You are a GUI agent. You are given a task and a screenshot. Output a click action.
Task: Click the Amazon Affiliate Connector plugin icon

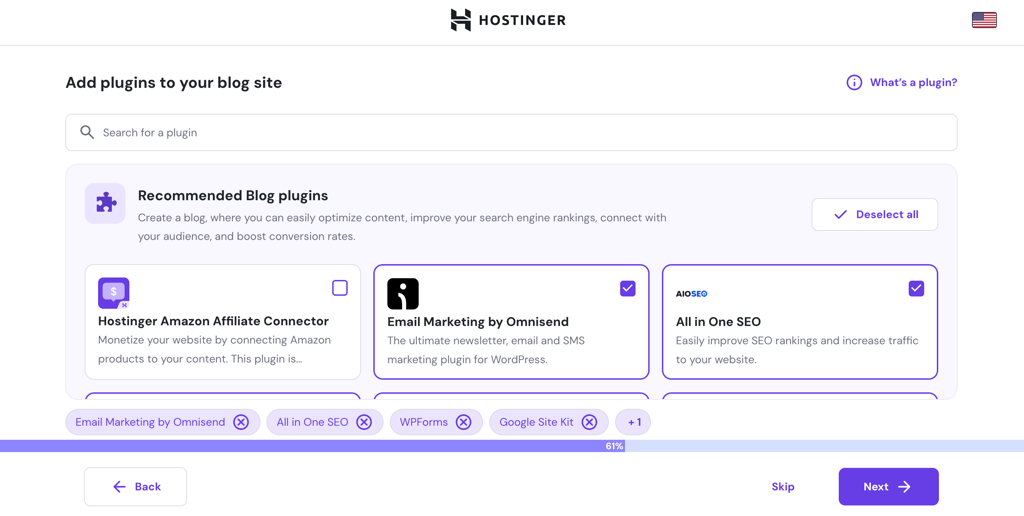pos(114,293)
